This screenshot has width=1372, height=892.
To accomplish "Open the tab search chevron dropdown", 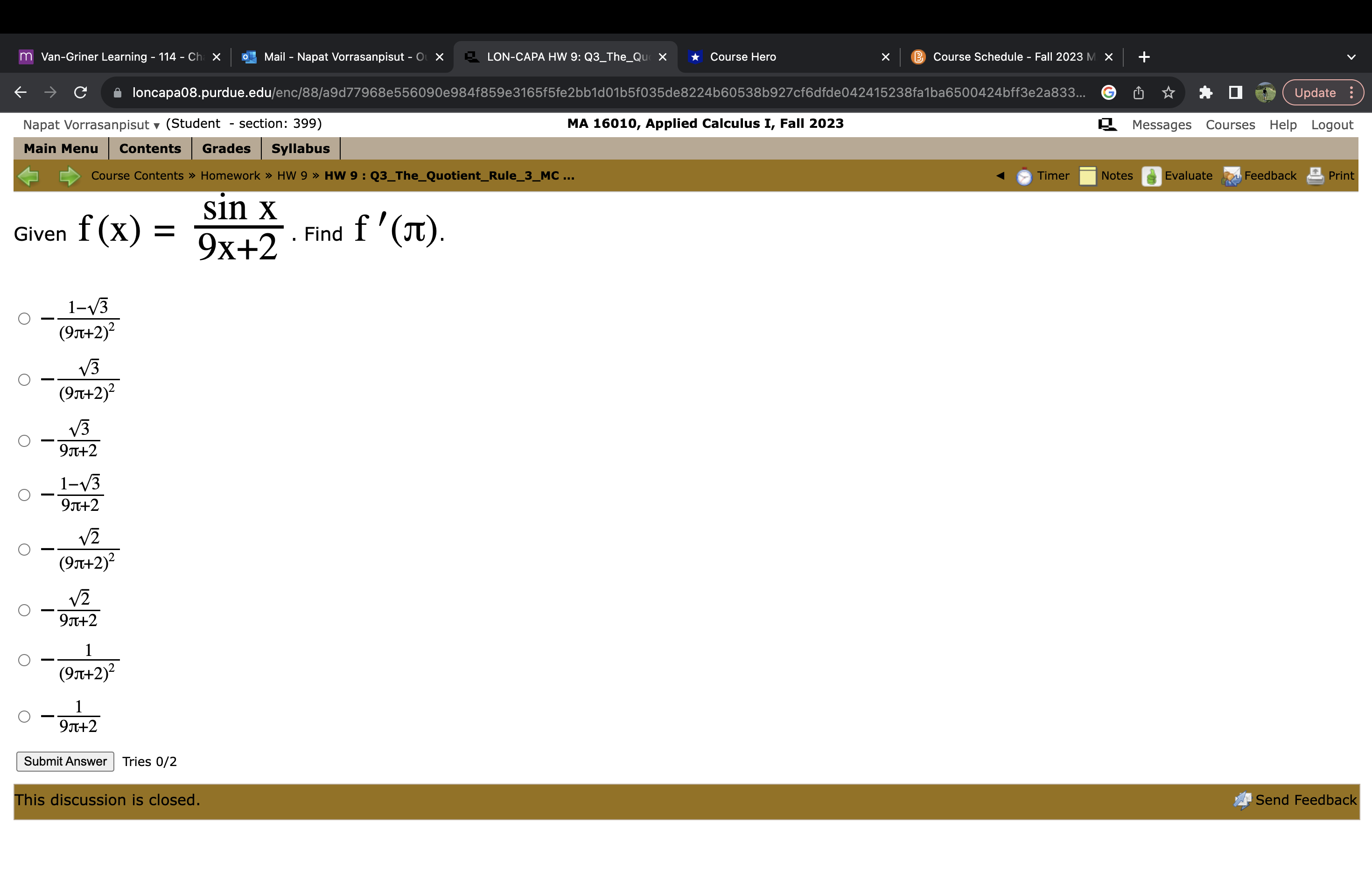I will (x=1351, y=57).
